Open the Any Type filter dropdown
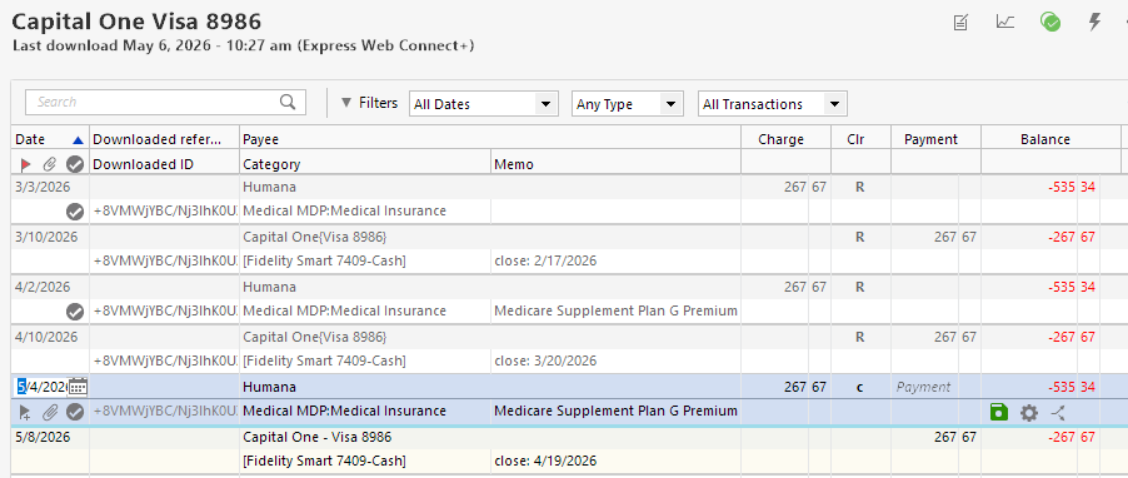 pos(627,104)
